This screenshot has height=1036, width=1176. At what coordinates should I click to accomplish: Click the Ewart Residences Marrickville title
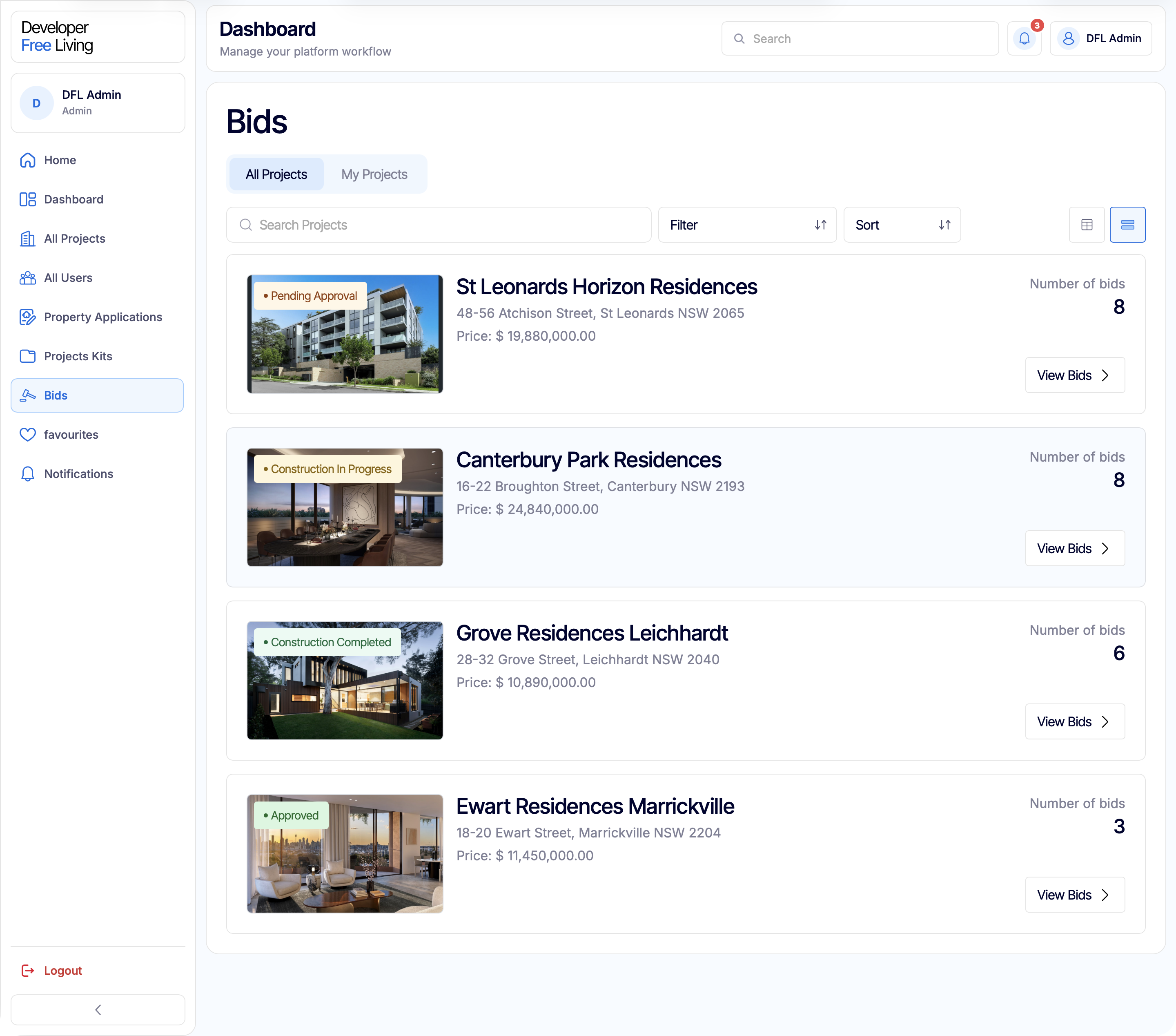point(595,806)
